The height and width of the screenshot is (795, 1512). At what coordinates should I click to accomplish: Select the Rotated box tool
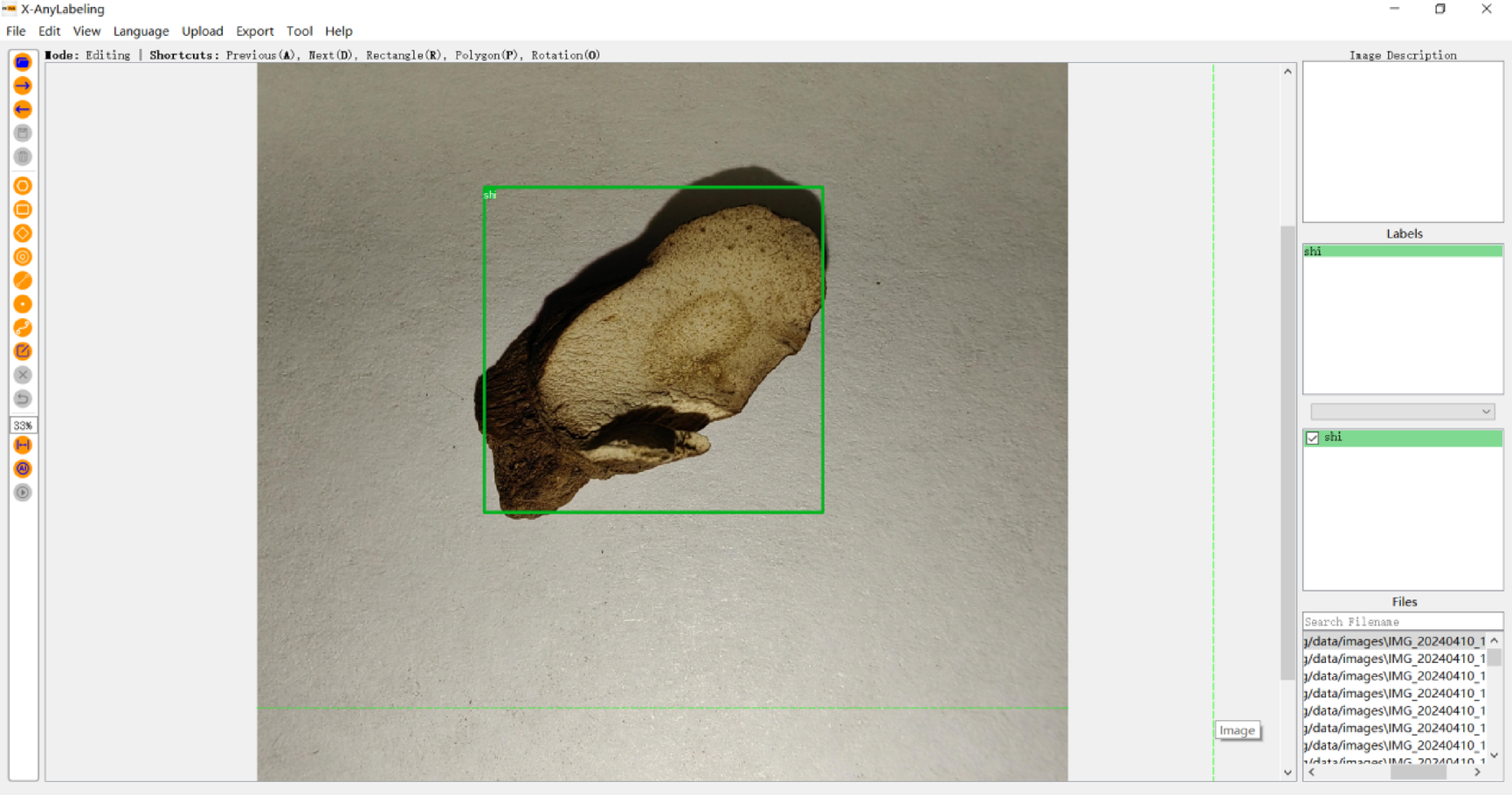(x=23, y=233)
